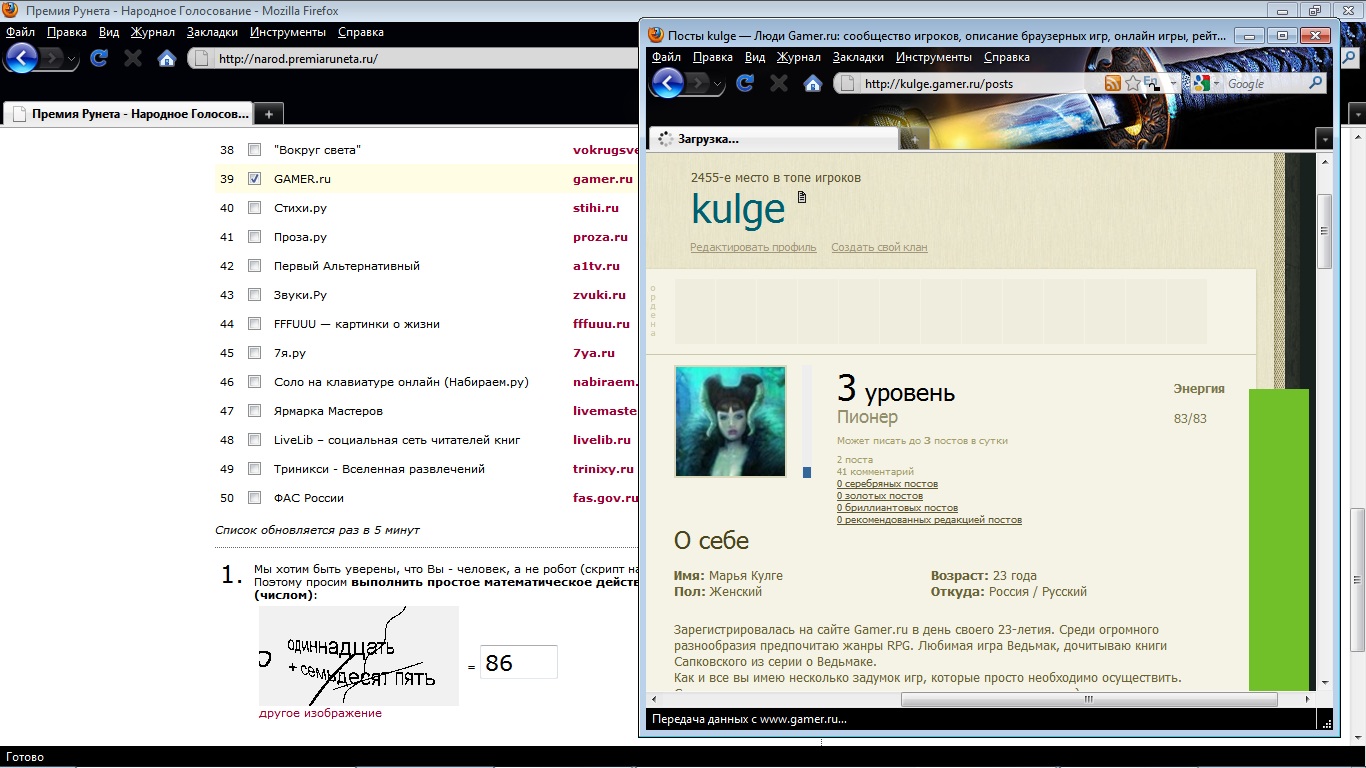Check the Ярмарка Мастеров checkbox
This screenshot has width=1366, height=768.
coord(254,411)
